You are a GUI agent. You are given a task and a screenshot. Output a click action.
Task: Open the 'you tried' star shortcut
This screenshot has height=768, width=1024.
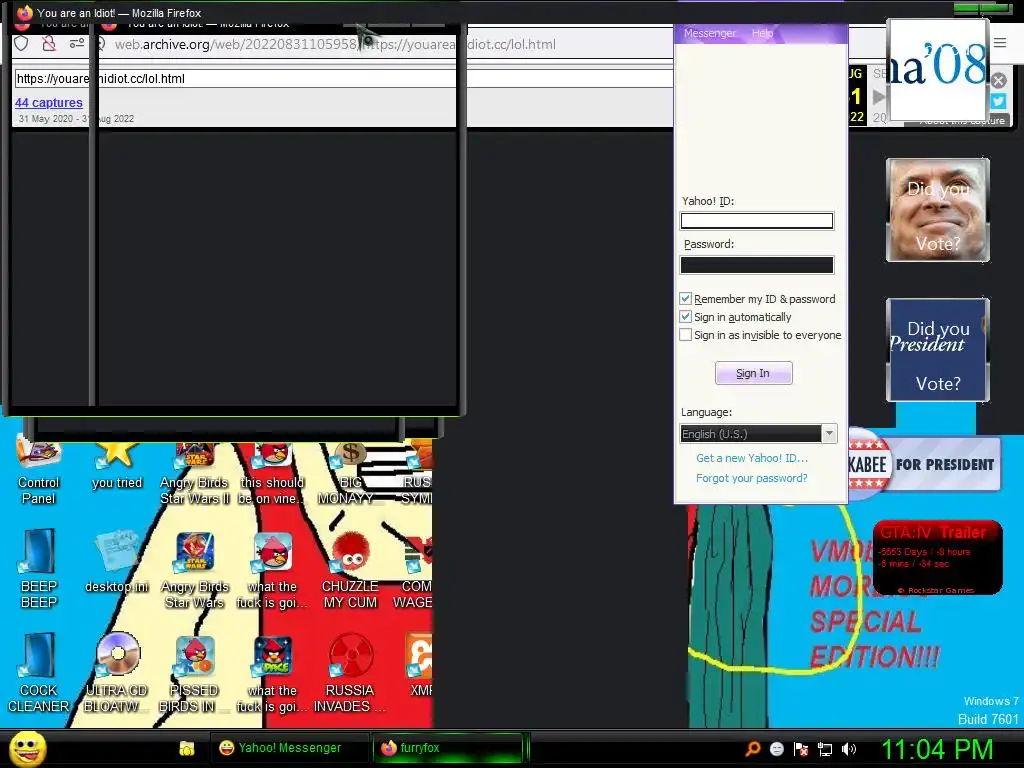point(116,465)
